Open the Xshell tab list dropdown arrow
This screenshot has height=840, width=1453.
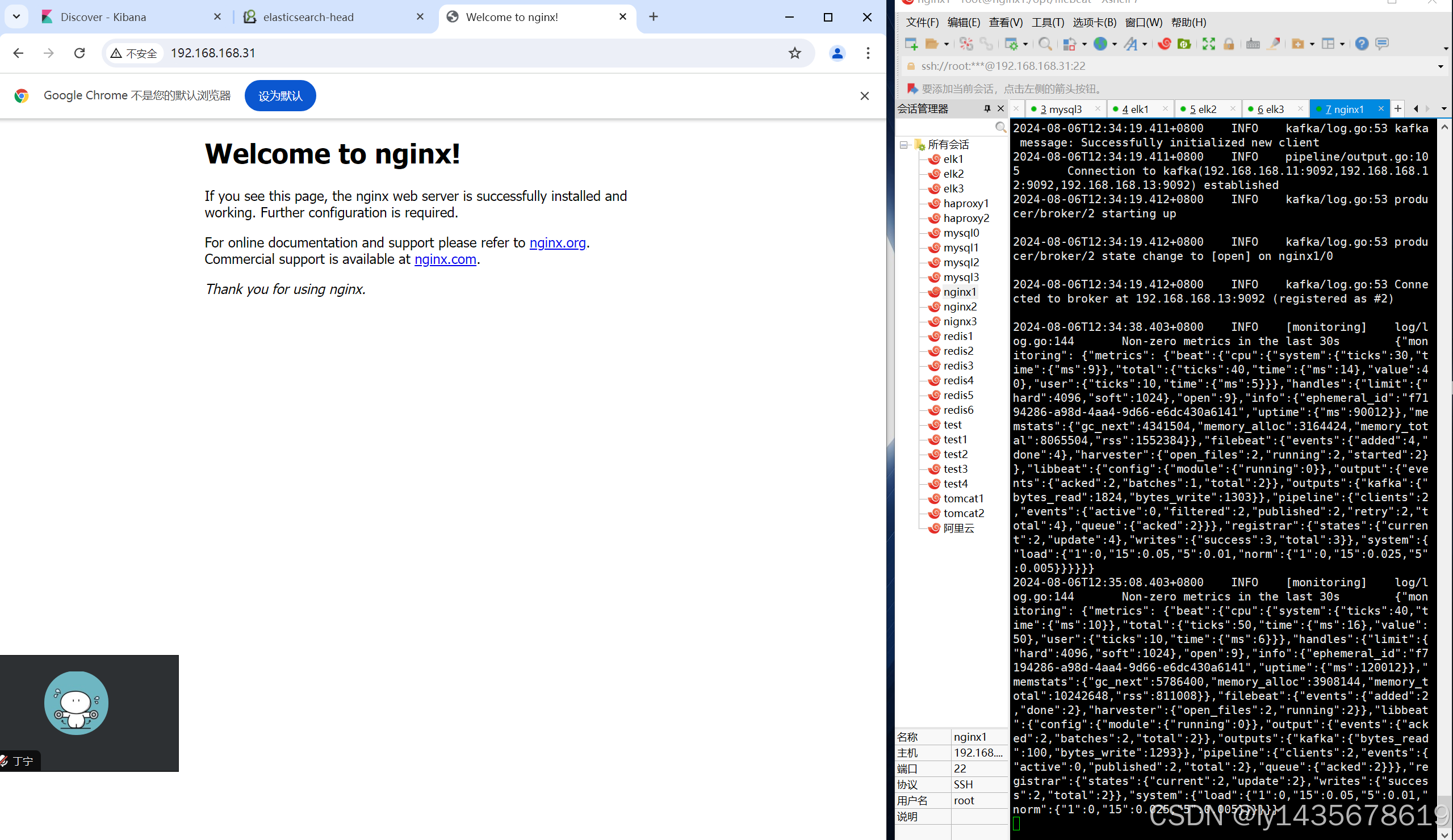point(1444,108)
